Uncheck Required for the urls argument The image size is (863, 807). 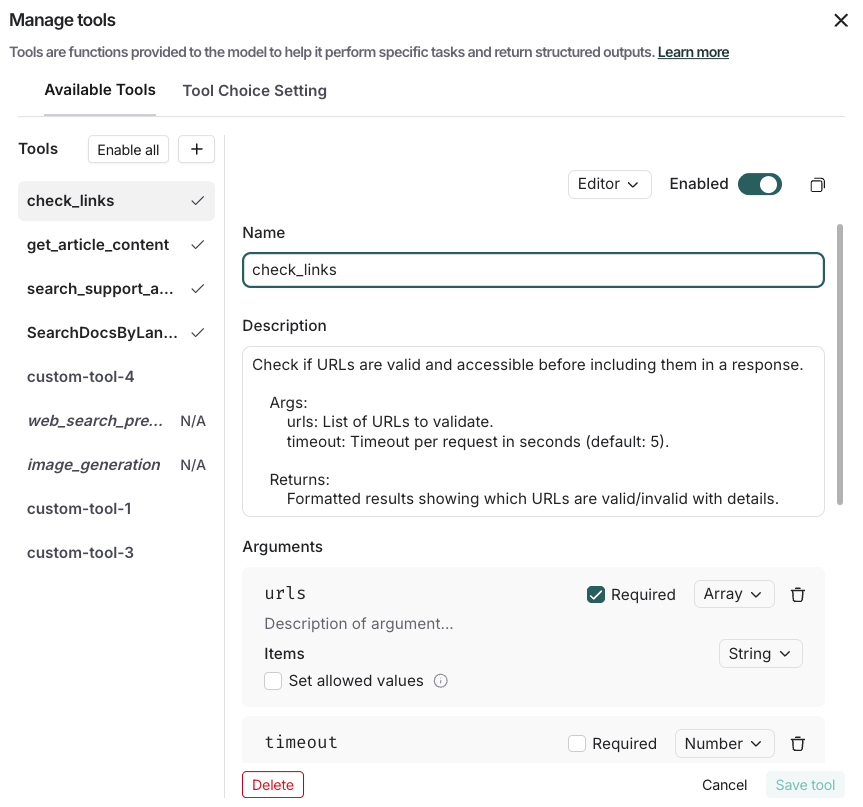pos(596,594)
